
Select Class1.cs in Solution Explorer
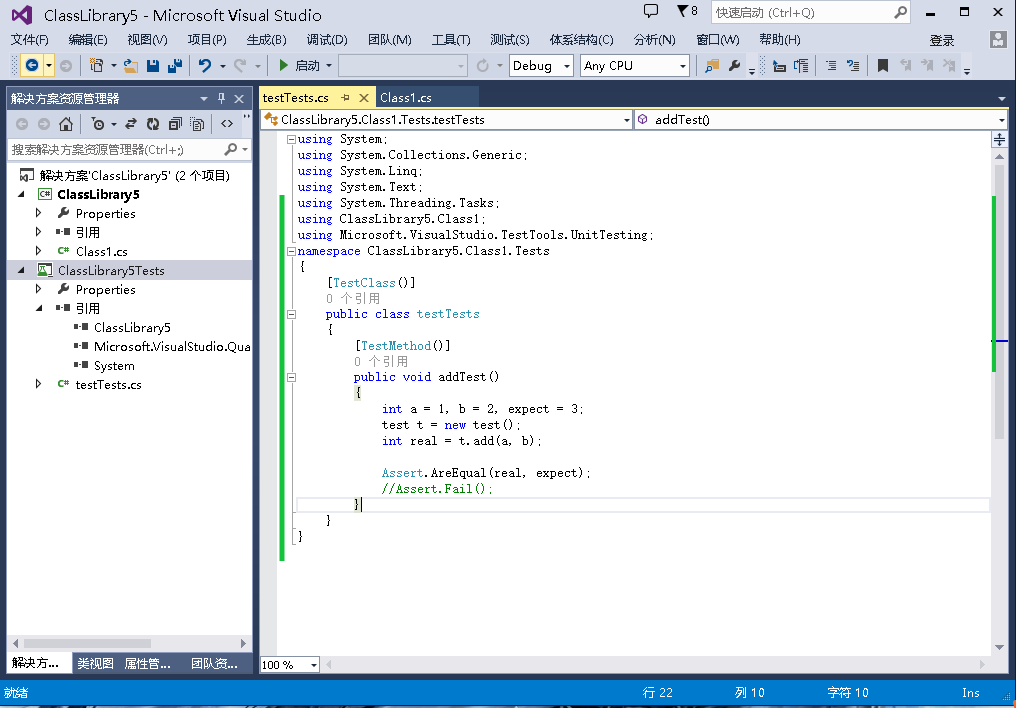(x=102, y=251)
